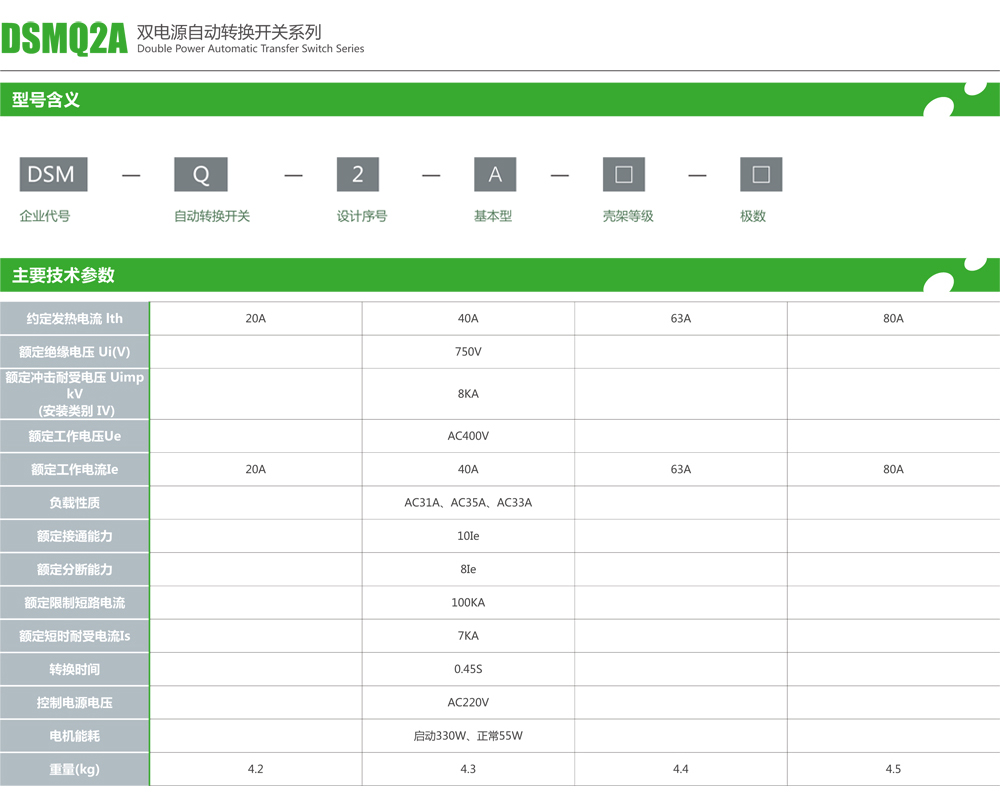Click the 10Ie value cell

[x=468, y=536]
